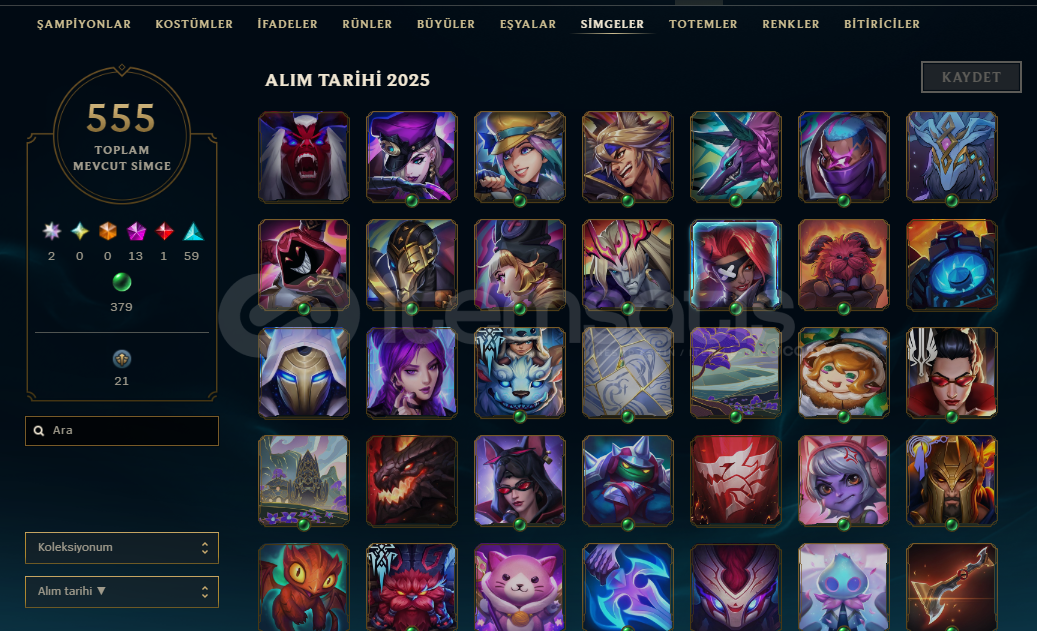The height and width of the screenshot is (631, 1037).
Task: Select the pink cat plush icon
Action: (x=519, y=587)
